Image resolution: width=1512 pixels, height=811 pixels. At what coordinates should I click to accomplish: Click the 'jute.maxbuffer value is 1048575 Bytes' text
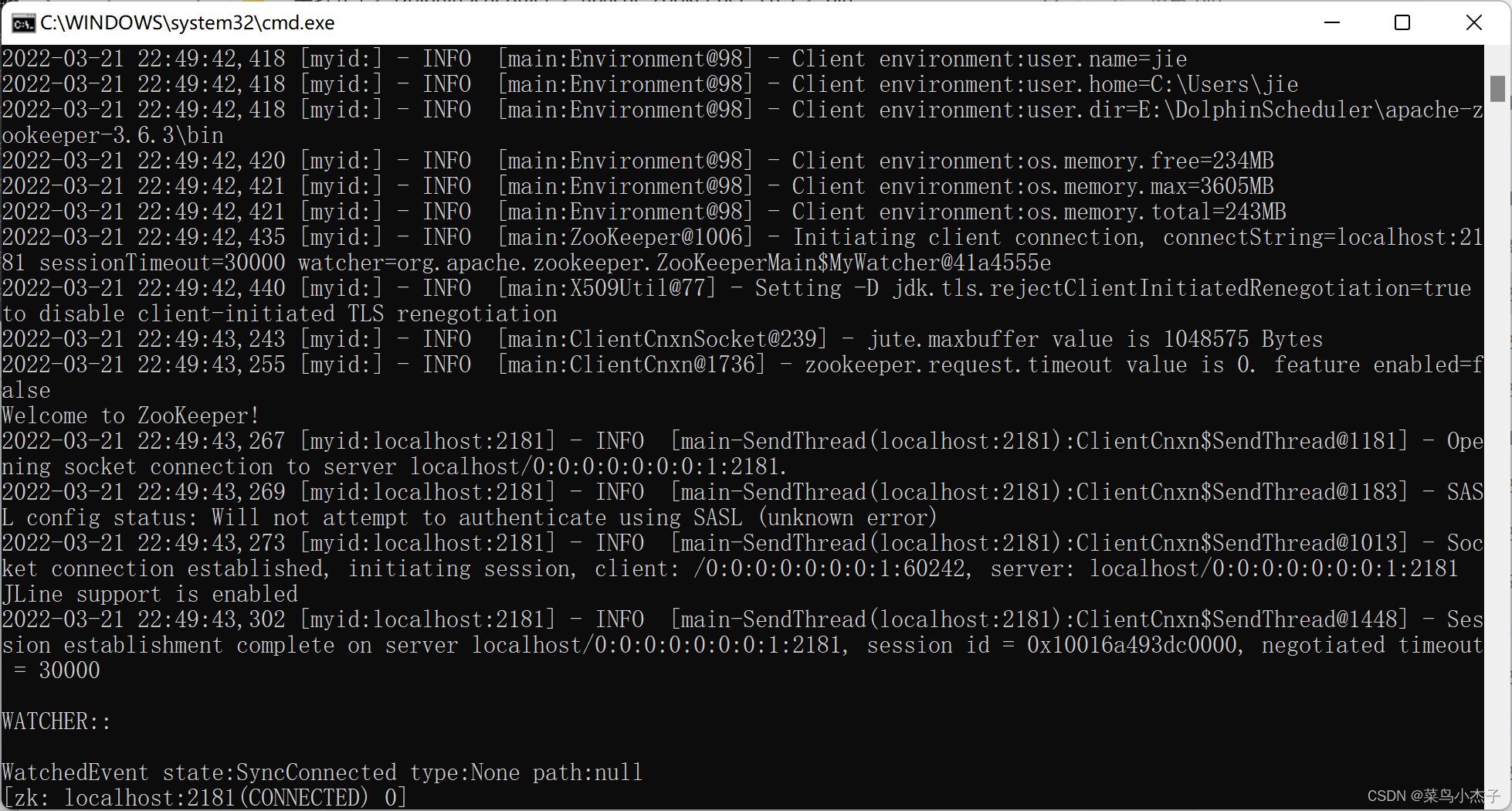(1095, 339)
